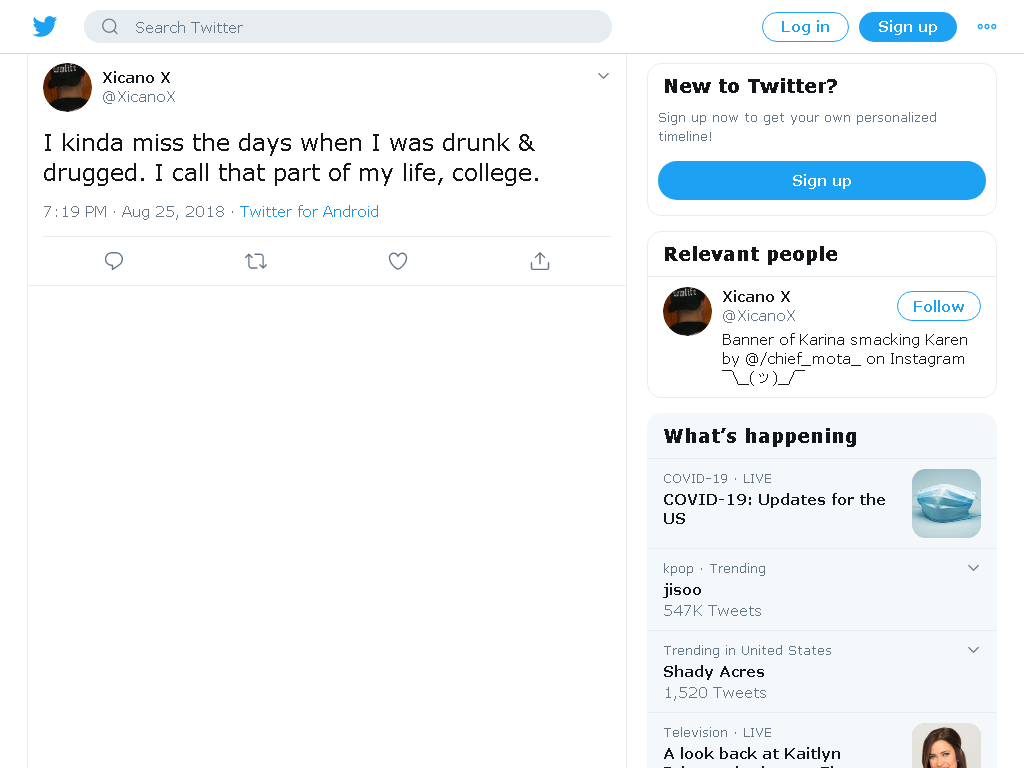The height and width of the screenshot is (768, 1024).
Task: Follow Xicano X
Action: tap(938, 306)
